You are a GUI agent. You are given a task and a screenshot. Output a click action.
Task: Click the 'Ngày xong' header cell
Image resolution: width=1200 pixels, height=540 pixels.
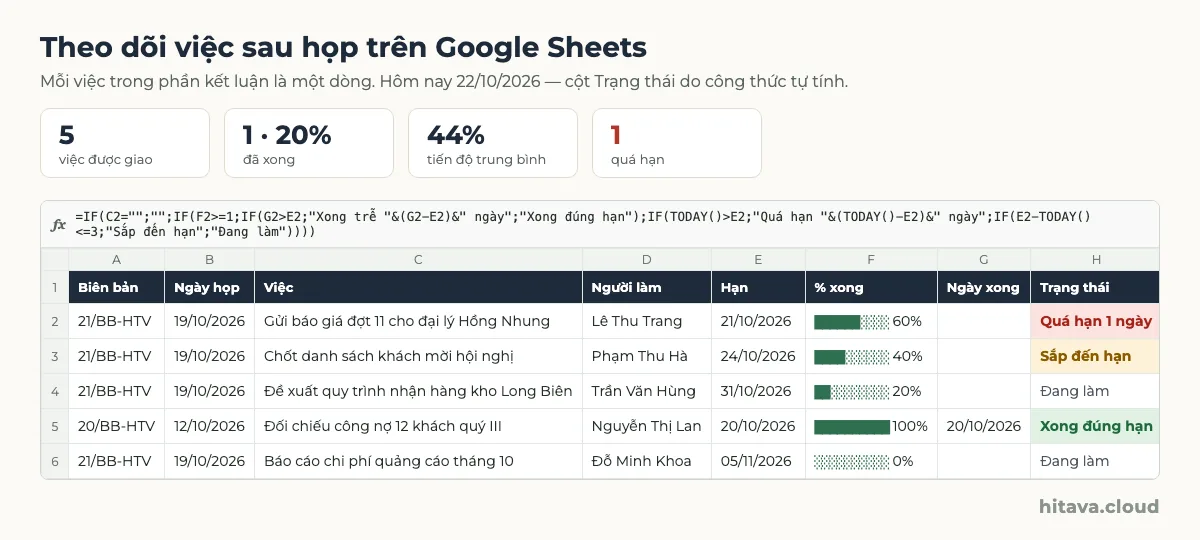[984, 288]
